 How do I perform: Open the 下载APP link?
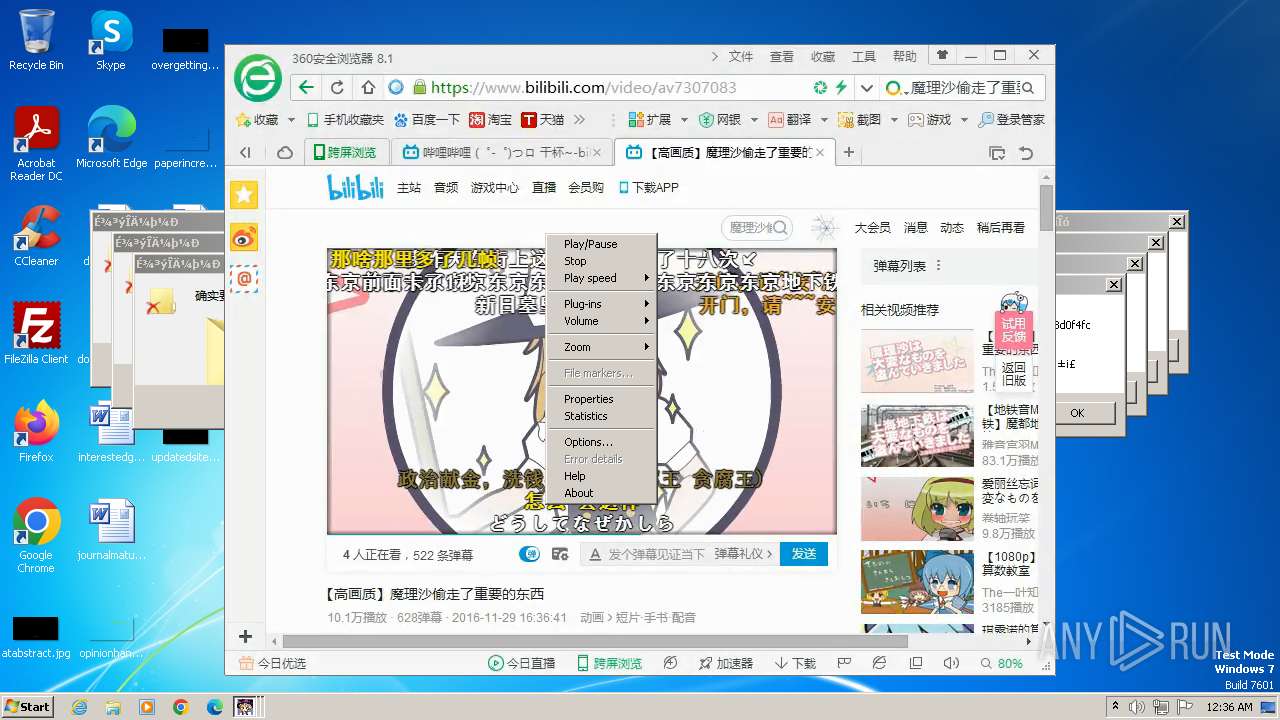point(649,187)
